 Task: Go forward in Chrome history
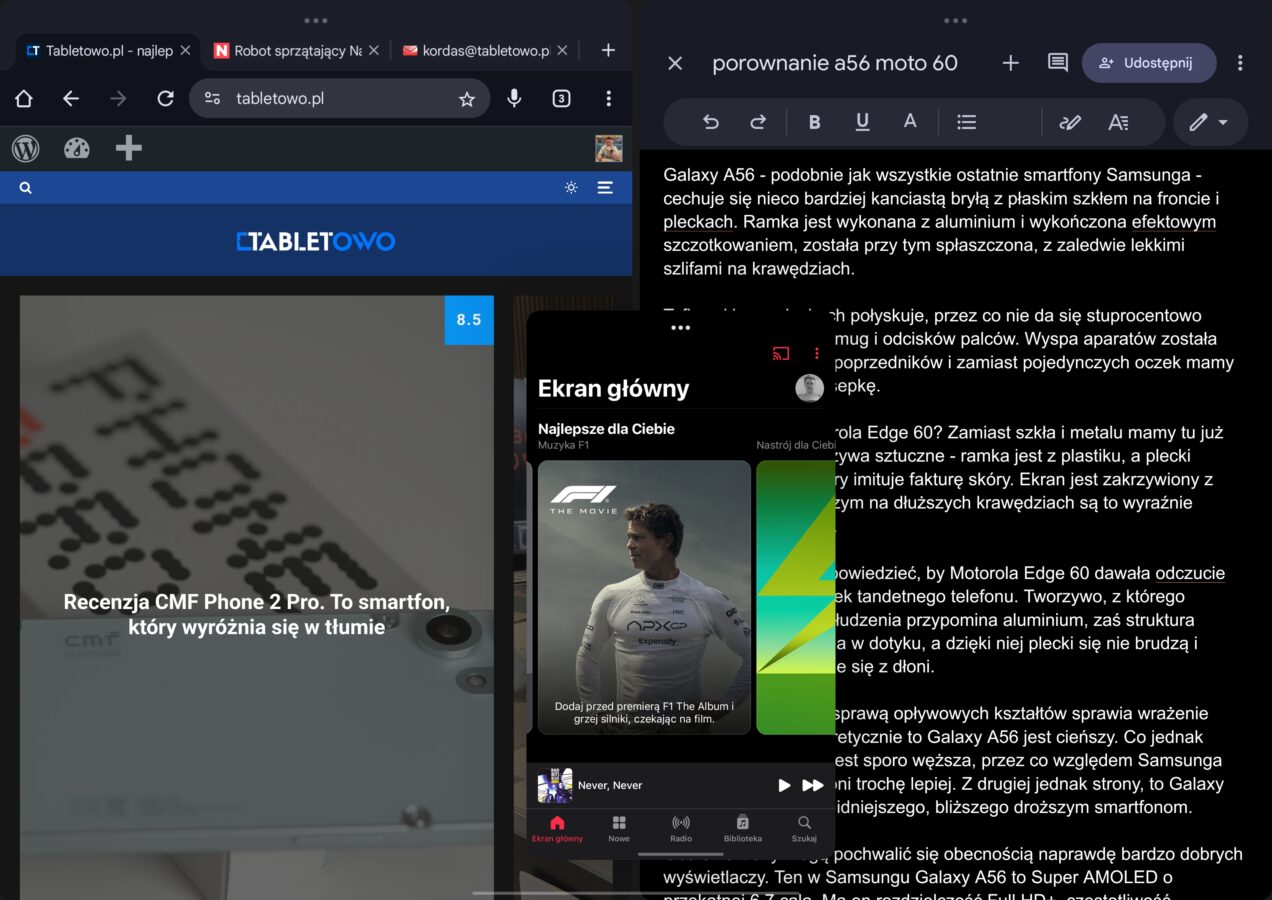tap(119, 98)
